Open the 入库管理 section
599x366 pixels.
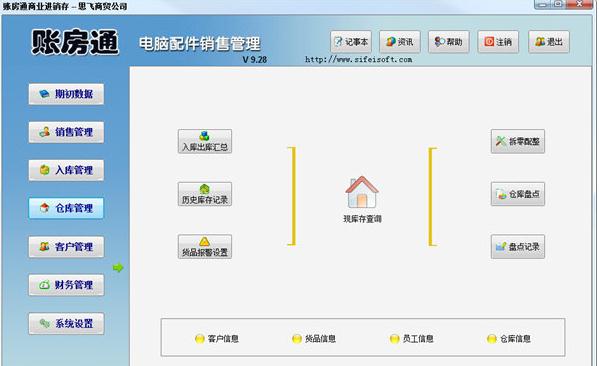pos(66,170)
